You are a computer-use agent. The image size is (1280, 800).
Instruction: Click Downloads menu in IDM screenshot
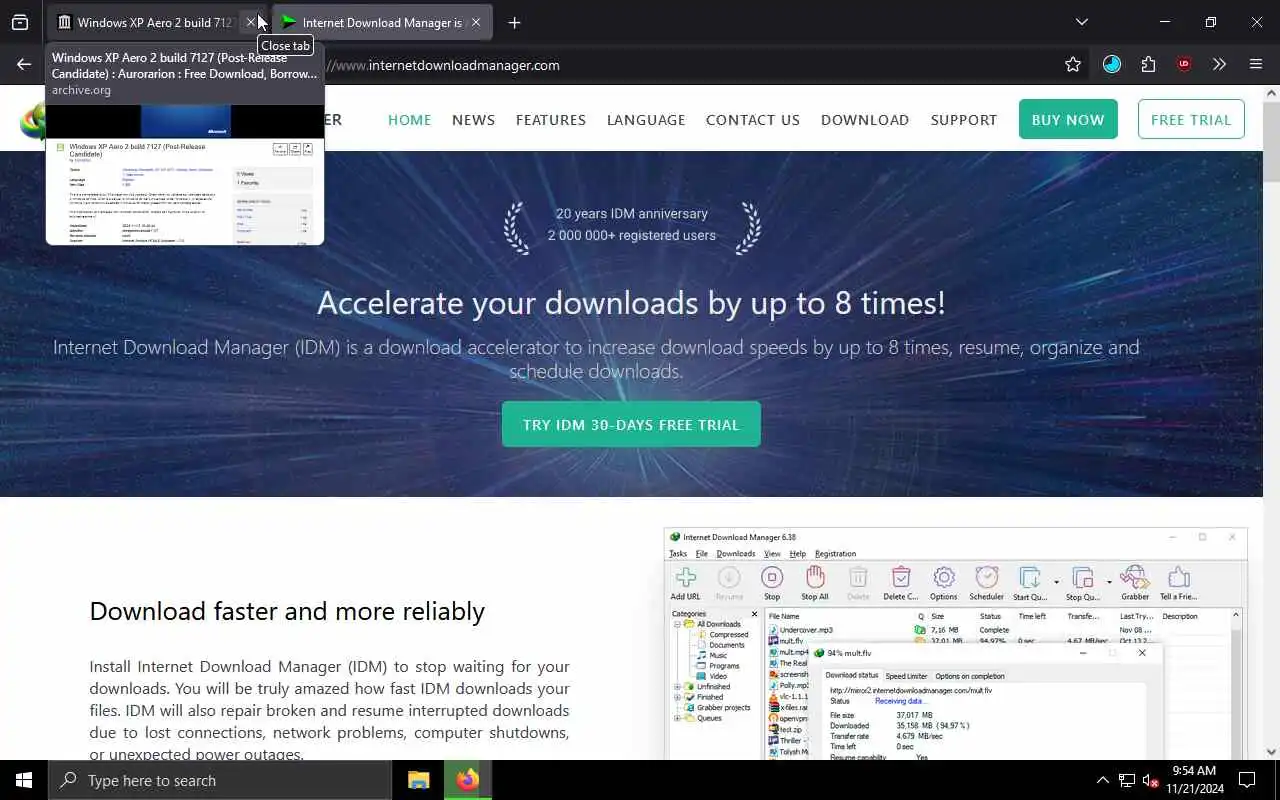[x=736, y=553]
